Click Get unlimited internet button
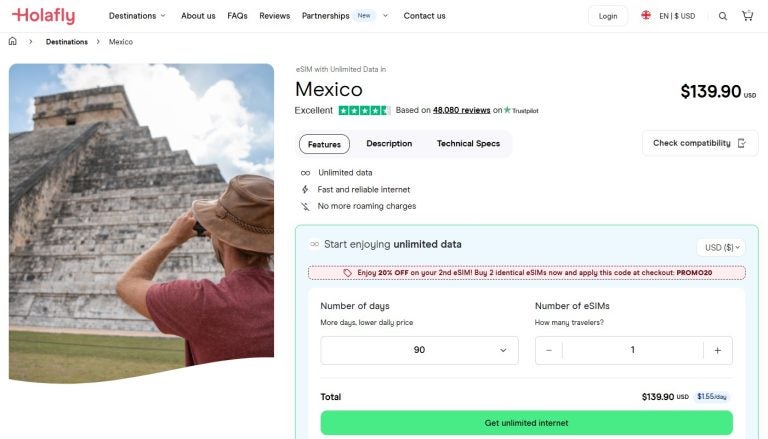 tap(525, 423)
